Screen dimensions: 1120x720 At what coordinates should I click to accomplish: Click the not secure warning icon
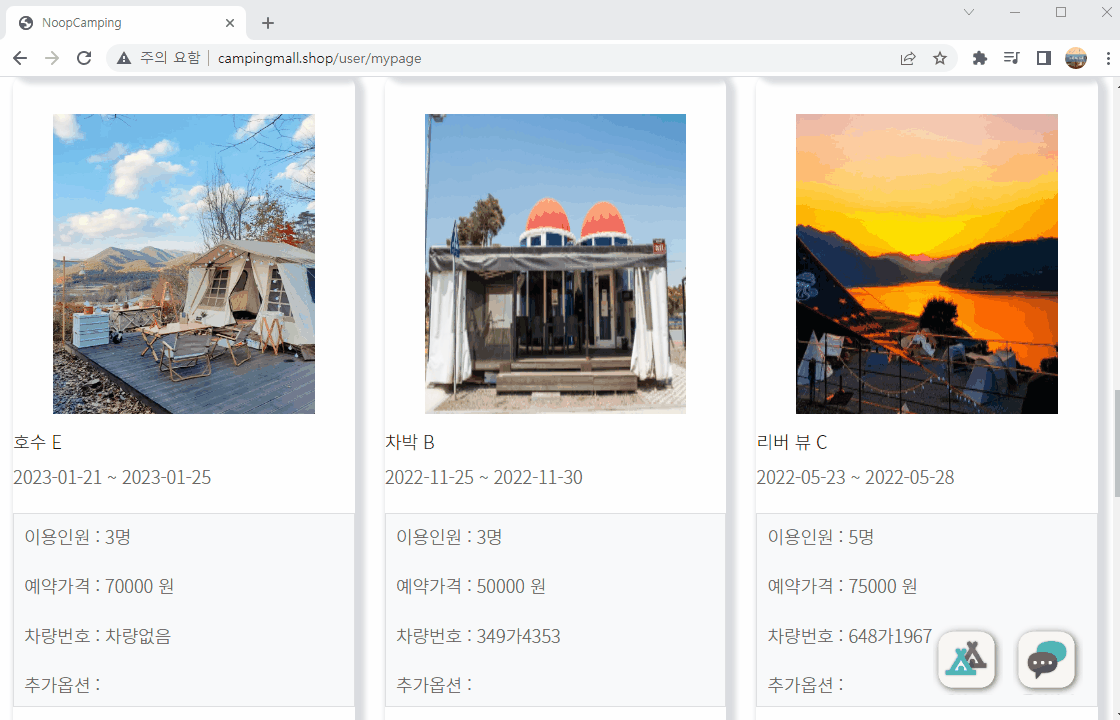tap(124, 59)
